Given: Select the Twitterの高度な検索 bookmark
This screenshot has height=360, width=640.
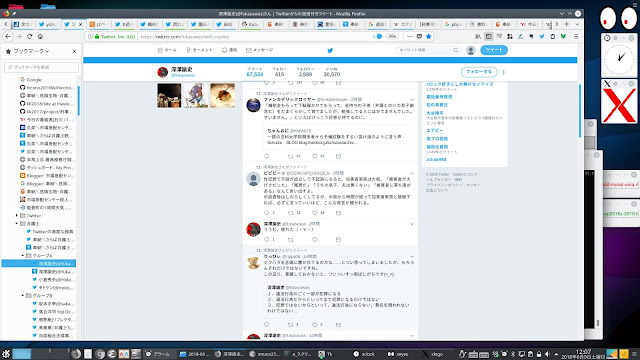Looking at the screenshot, I should 50,231.
